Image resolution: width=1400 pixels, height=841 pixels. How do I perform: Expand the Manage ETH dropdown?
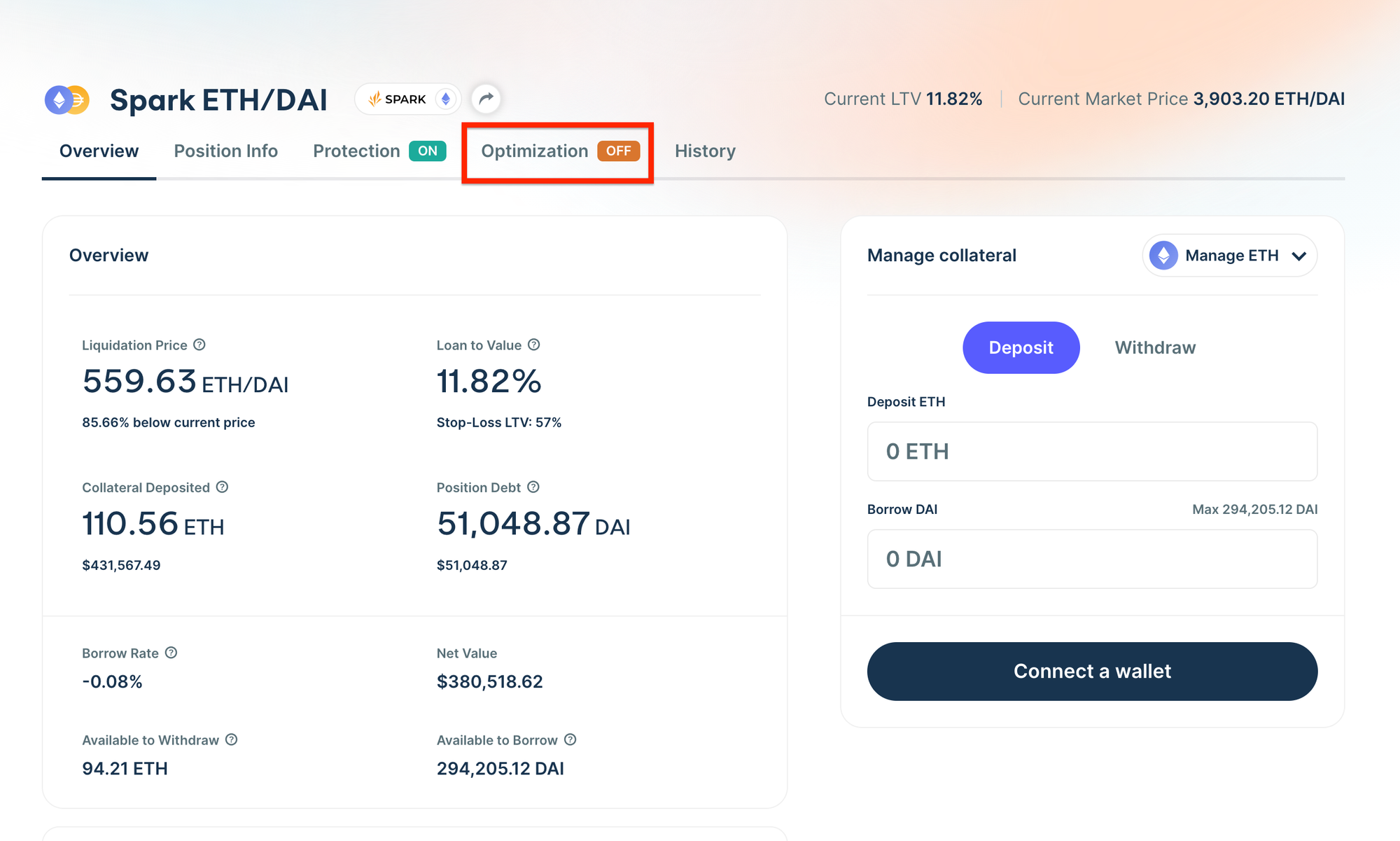[1229, 256]
